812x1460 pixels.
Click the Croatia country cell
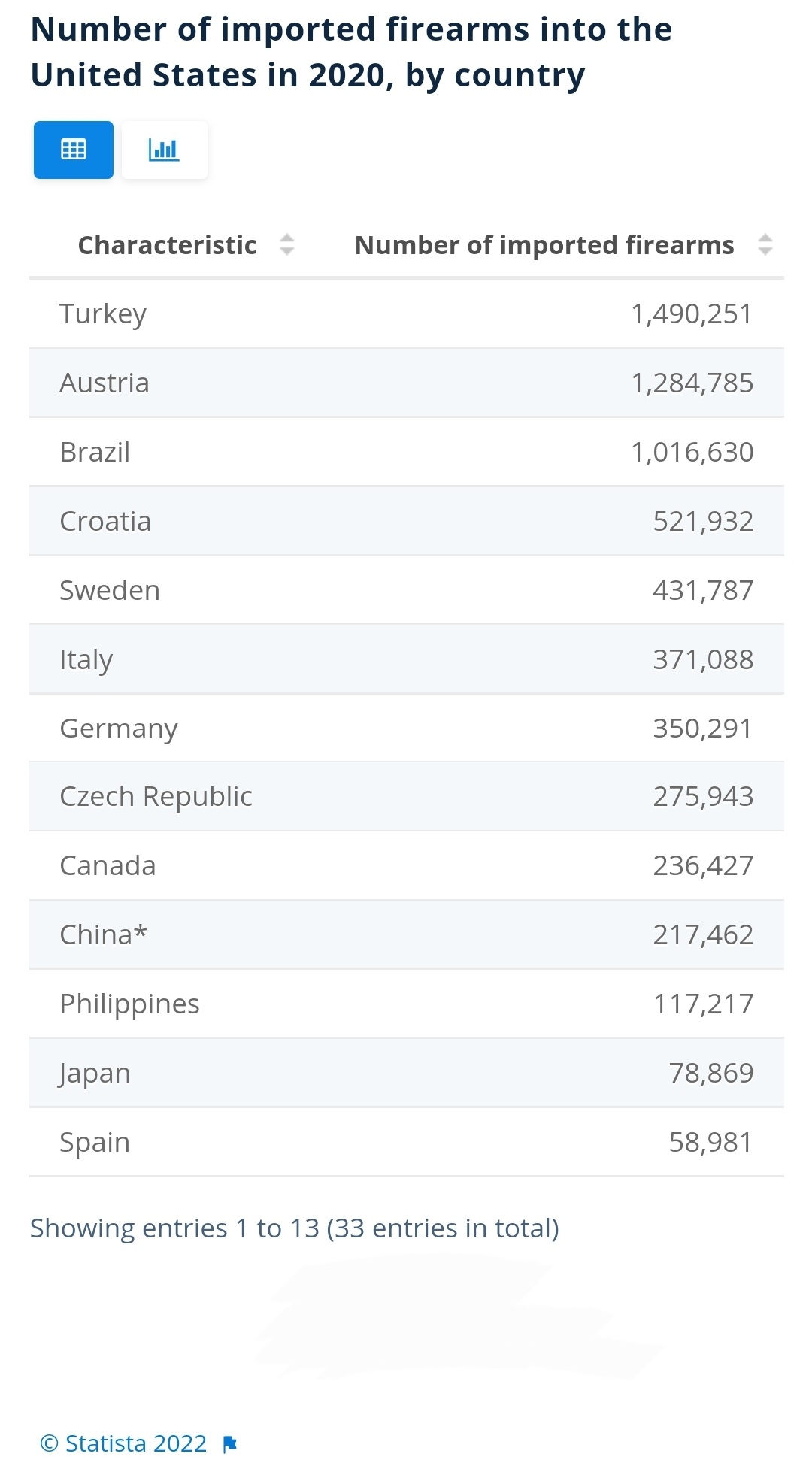click(105, 521)
